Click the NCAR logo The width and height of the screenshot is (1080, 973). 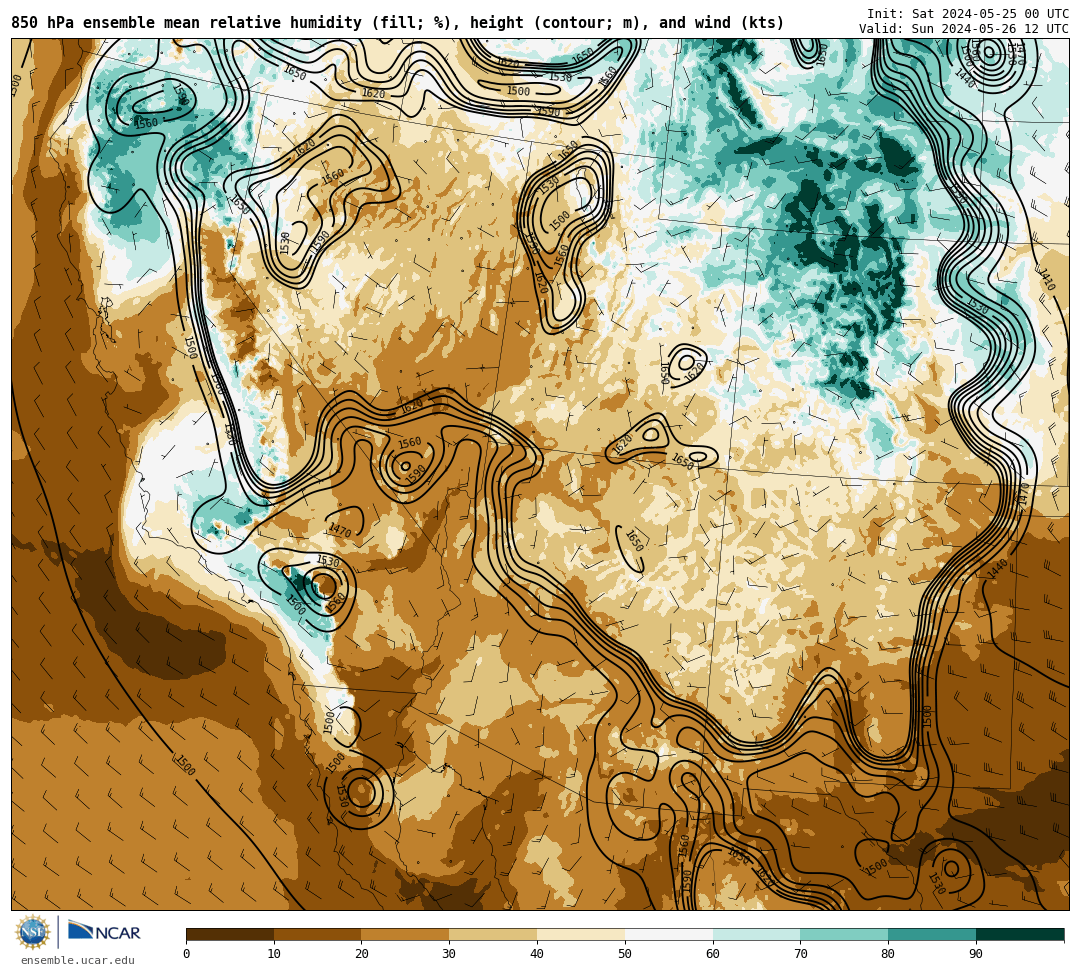point(104,932)
